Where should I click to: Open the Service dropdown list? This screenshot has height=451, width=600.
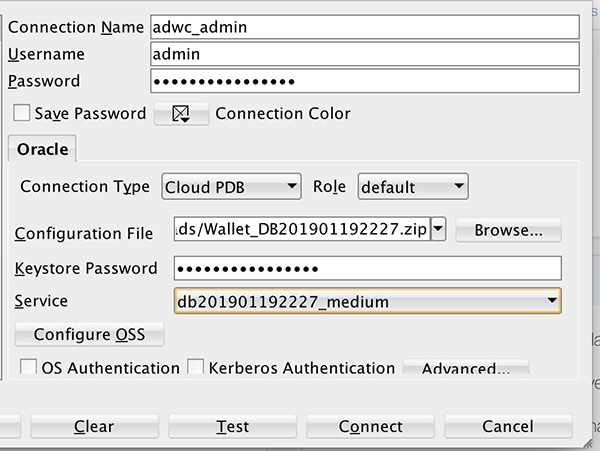point(367,301)
